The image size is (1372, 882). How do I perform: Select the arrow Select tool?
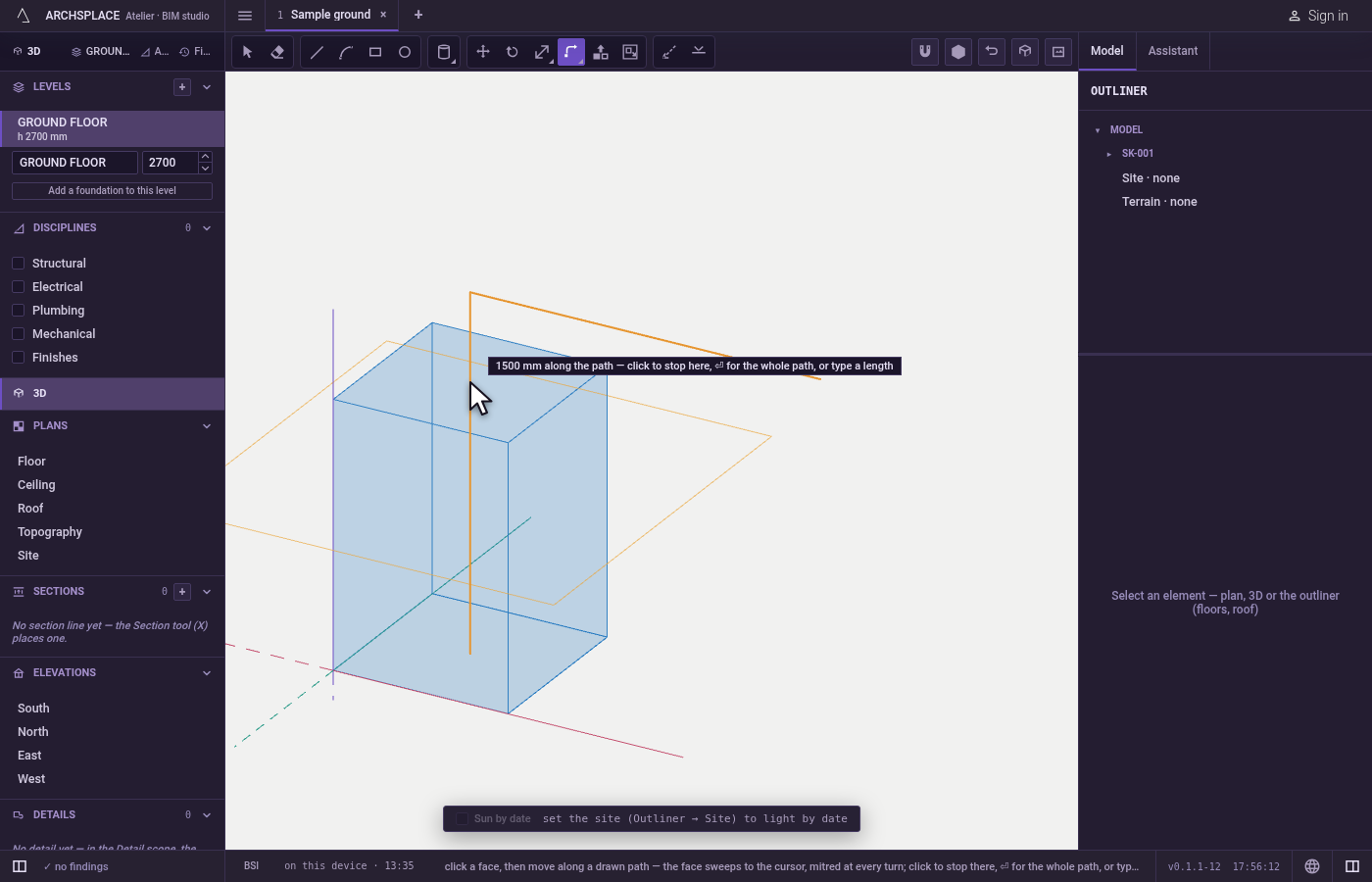(x=248, y=52)
